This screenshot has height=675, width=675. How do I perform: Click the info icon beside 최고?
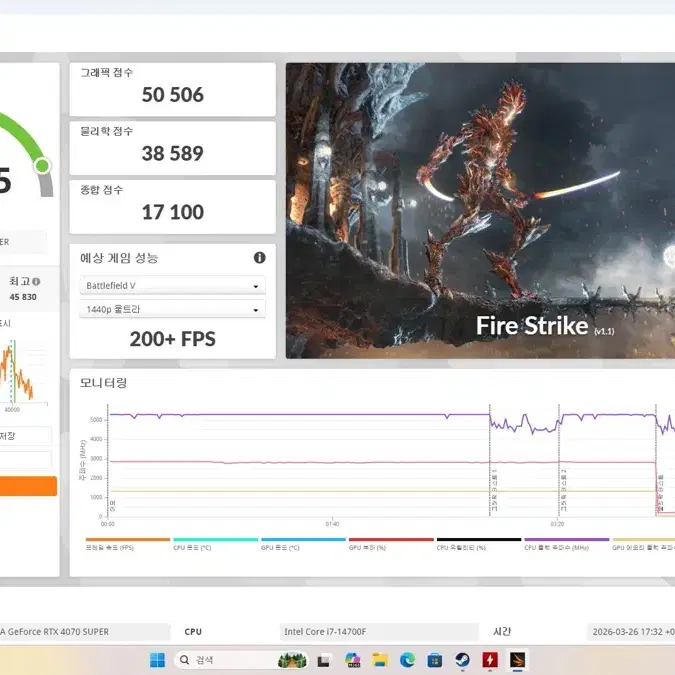[x=36, y=282]
